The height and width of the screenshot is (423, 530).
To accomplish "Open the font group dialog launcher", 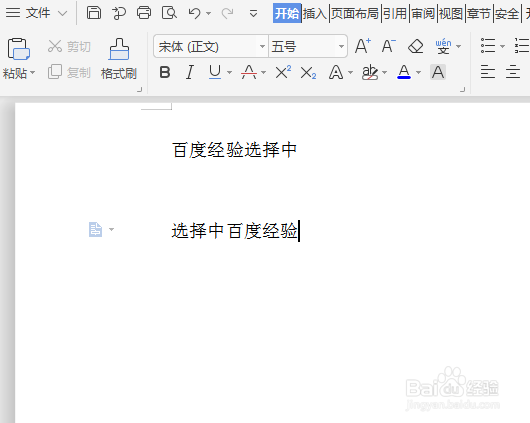I will click(462, 90).
